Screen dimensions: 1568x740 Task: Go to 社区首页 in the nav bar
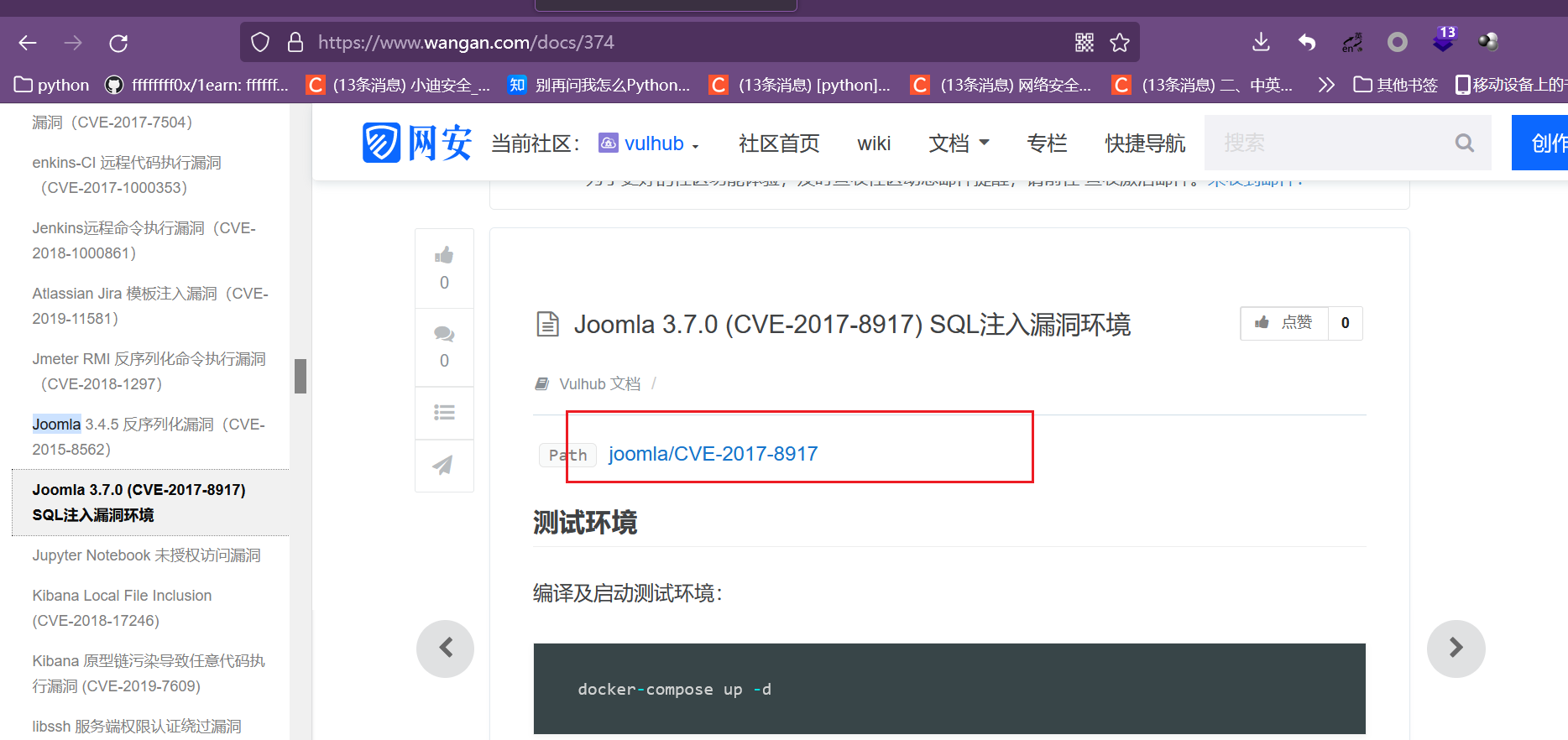[x=779, y=143]
